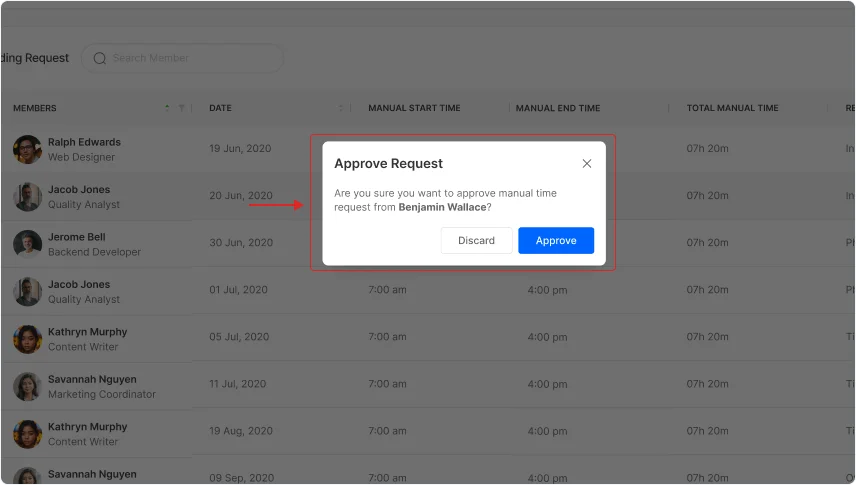856x485 pixels.
Task: Click Ralph Edwards' avatar
Action: 27,150
